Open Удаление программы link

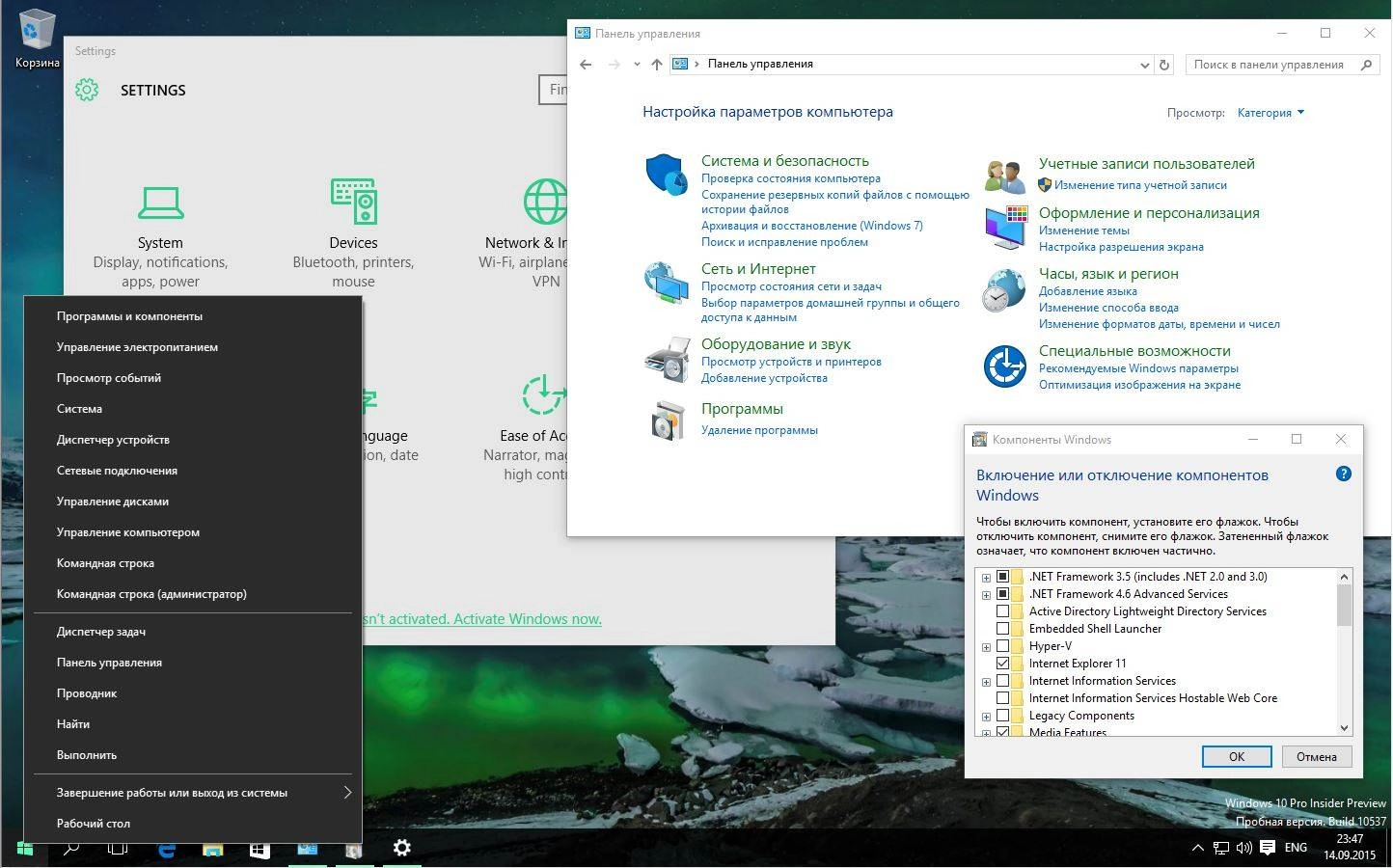pyautogui.click(x=759, y=430)
